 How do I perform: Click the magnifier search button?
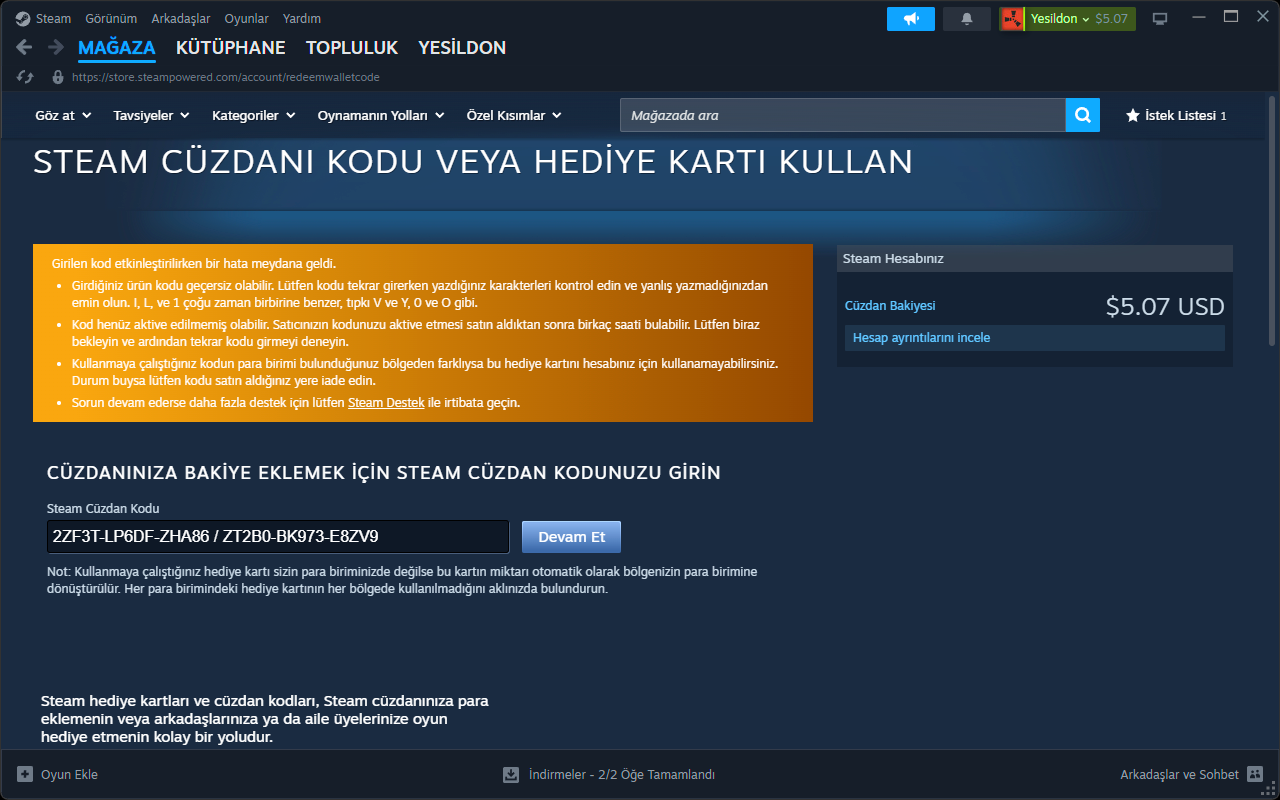[1083, 115]
